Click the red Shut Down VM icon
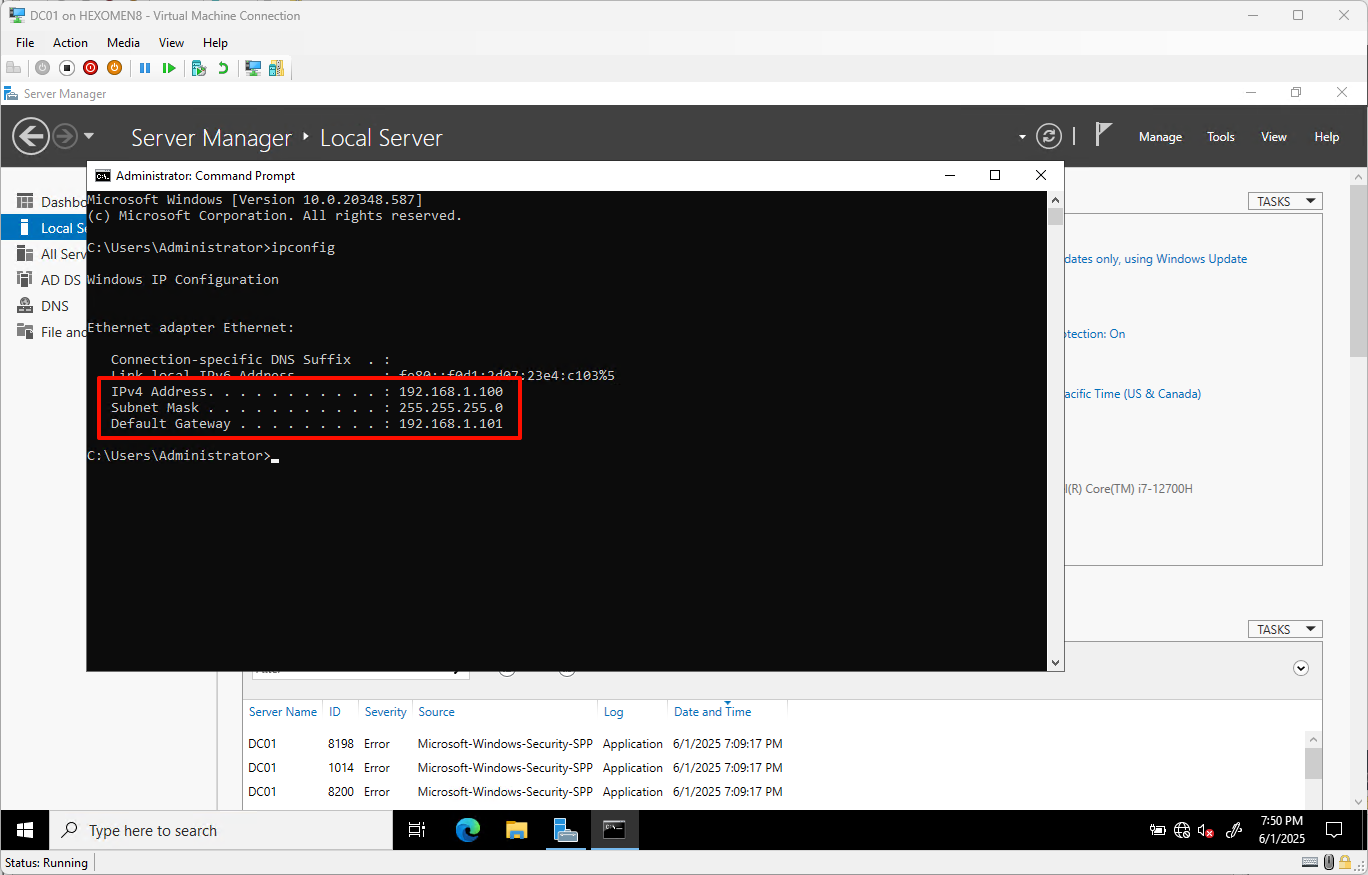This screenshot has width=1368, height=875. point(91,68)
